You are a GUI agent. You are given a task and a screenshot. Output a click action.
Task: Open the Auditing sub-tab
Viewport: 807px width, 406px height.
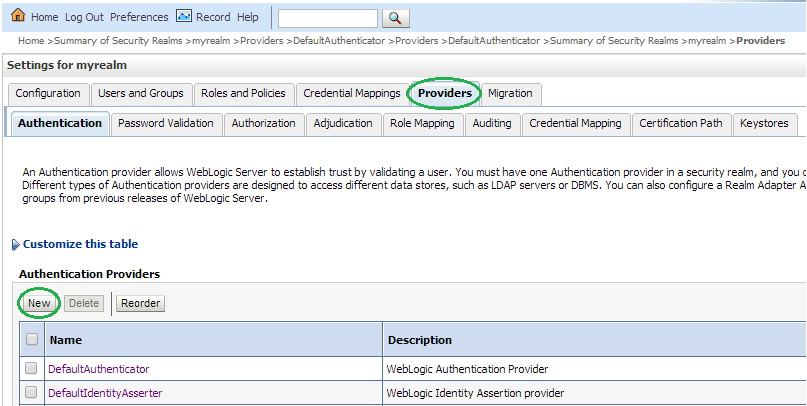[492, 124]
